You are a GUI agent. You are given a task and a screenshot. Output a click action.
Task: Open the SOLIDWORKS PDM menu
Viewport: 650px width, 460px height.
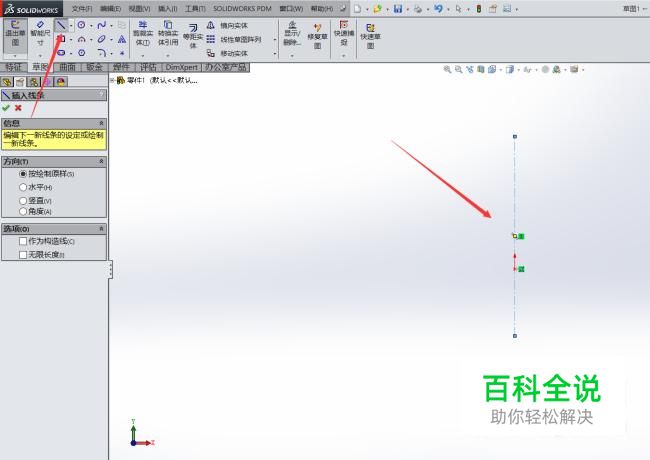coord(242,9)
